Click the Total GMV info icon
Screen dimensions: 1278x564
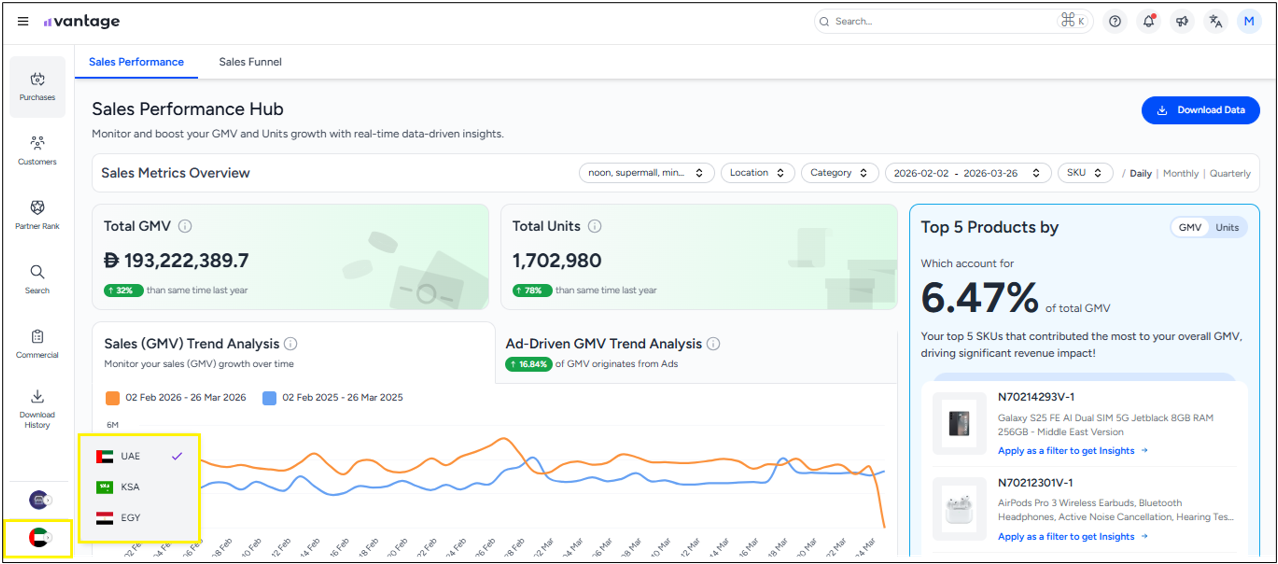pos(185,227)
